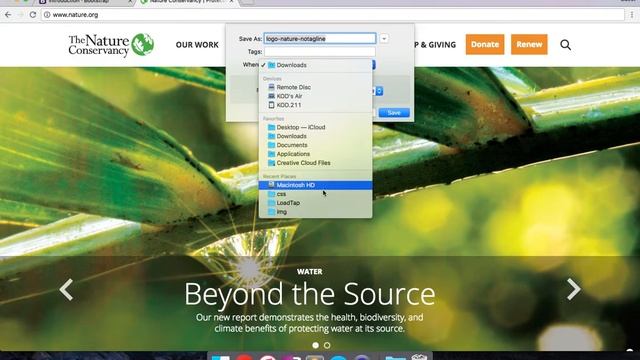The width and height of the screenshot is (640, 360).
Task: Click the Save button in dialog
Action: [394, 113]
